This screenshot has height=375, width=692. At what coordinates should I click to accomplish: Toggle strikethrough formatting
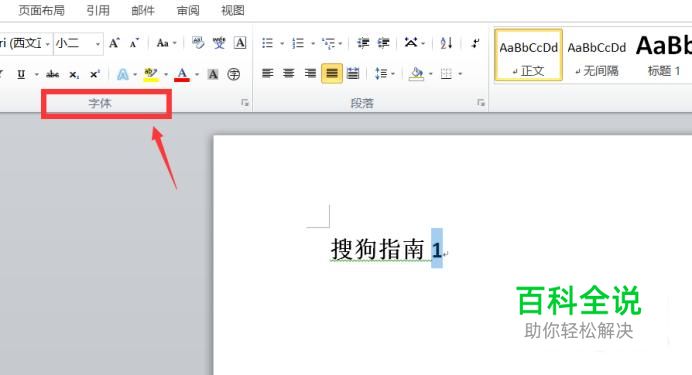click(x=53, y=74)
